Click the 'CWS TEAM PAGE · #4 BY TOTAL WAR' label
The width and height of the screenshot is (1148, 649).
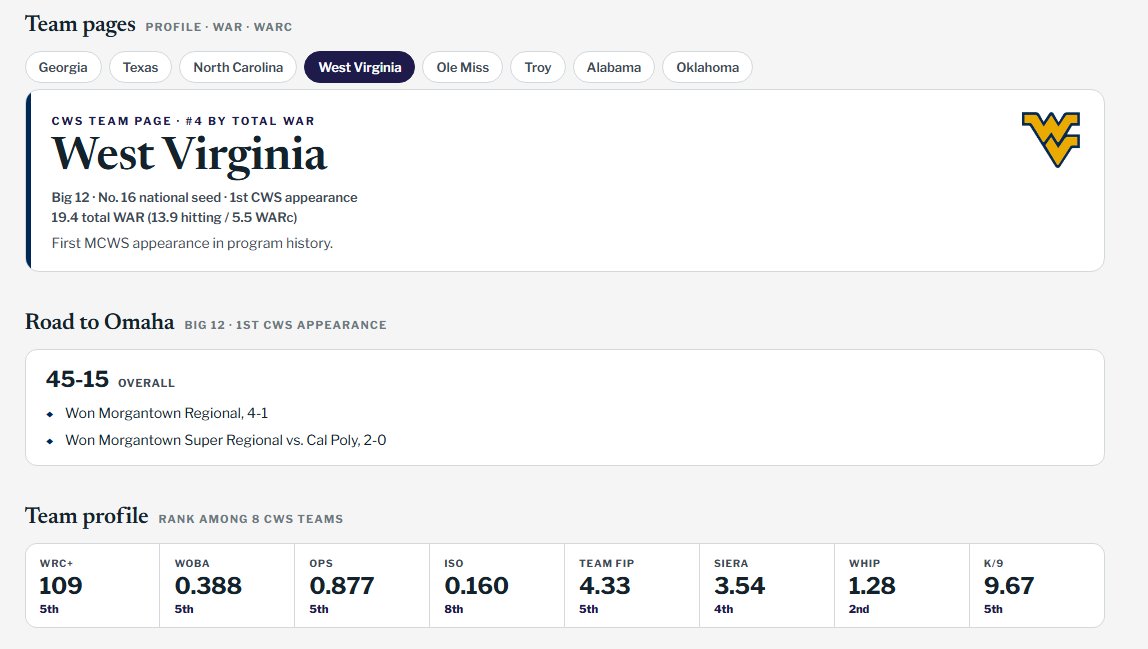tap(183, 121)
